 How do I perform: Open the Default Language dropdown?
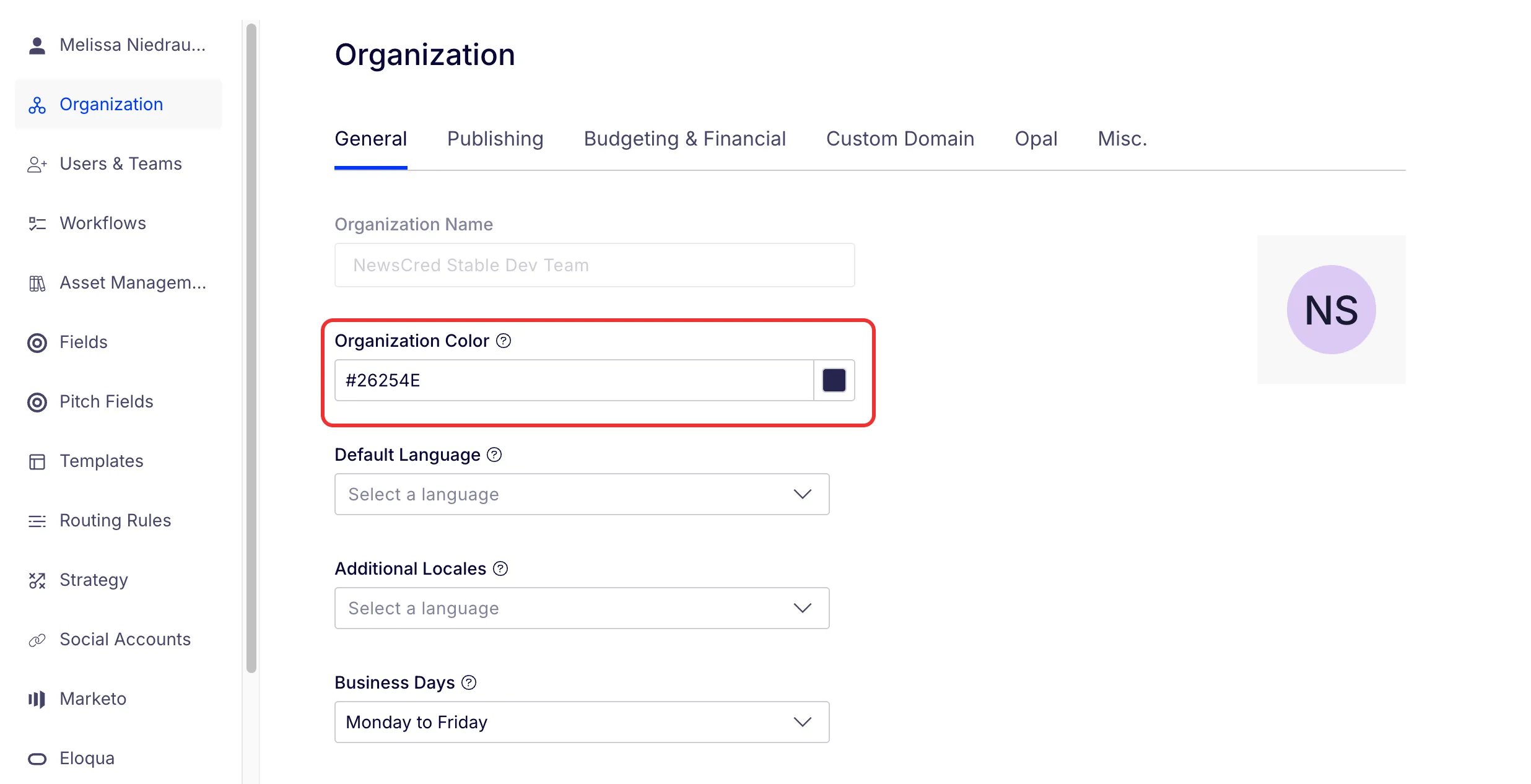(582, 494)
